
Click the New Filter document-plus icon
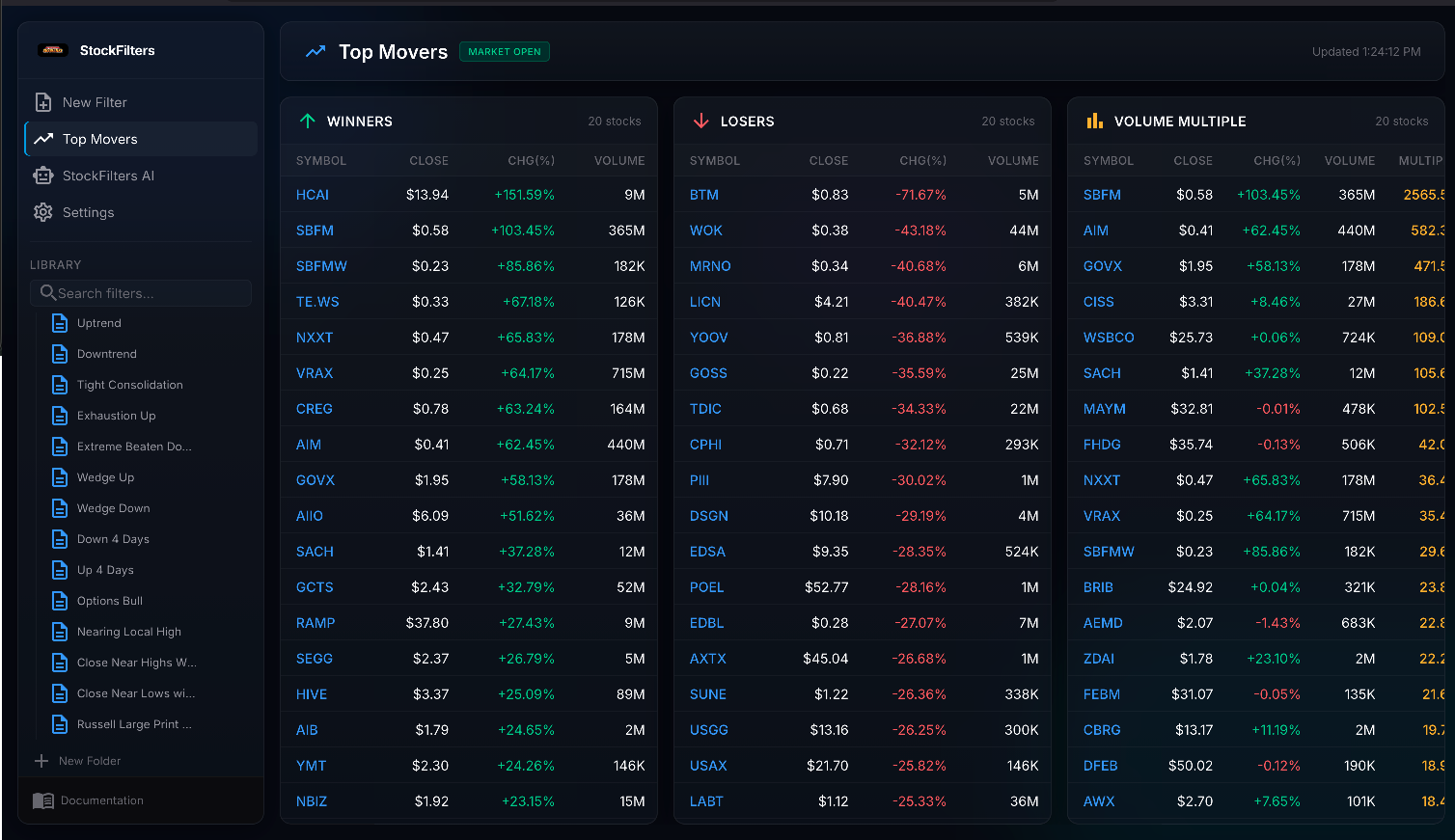pyautogui.click(x=43, y=102)
